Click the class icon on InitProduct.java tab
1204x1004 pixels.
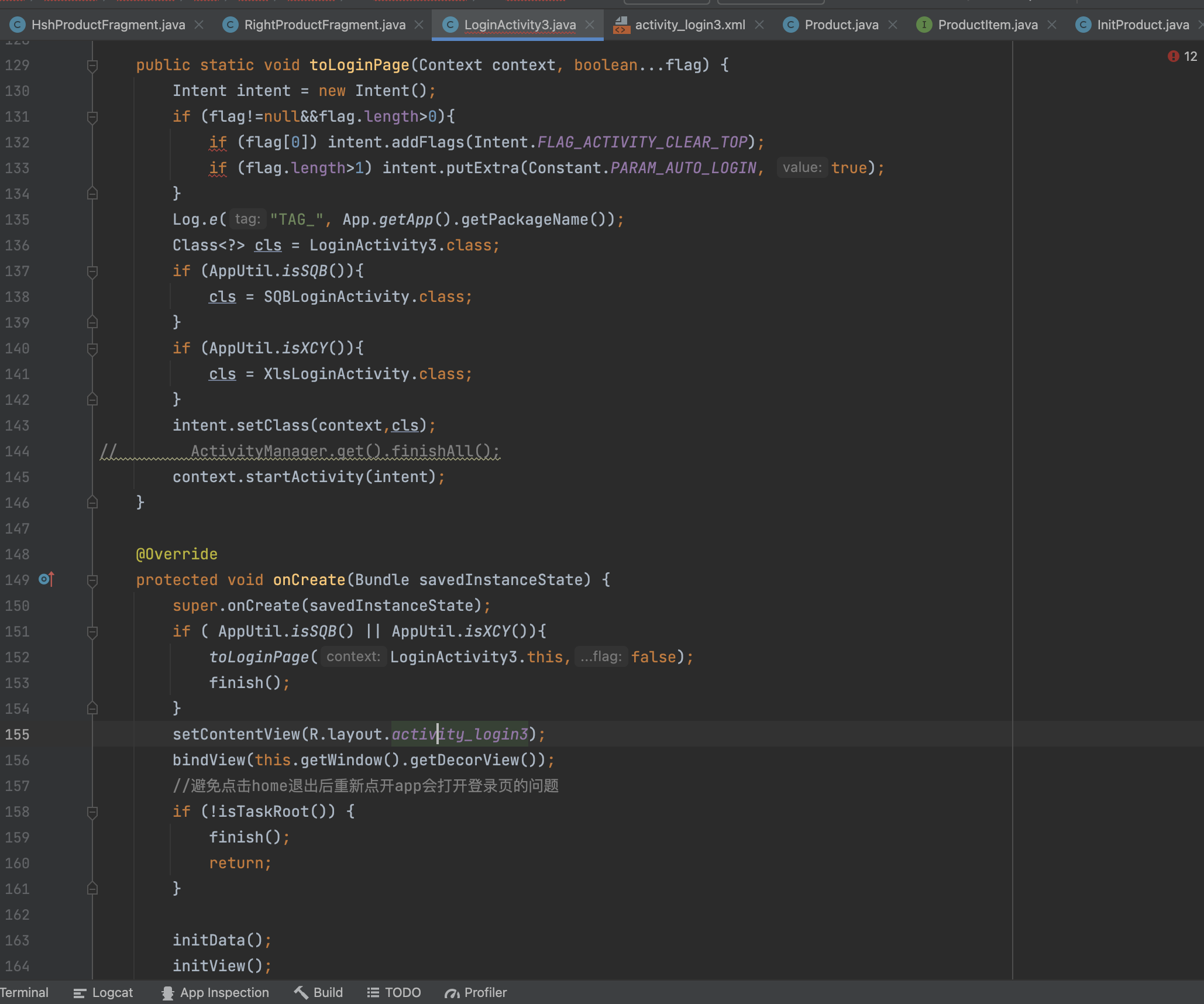pos(1083,25)
